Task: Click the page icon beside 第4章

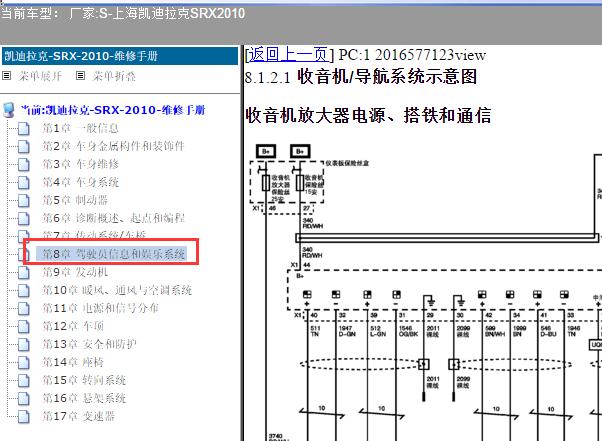Action: tap(23, 182)
